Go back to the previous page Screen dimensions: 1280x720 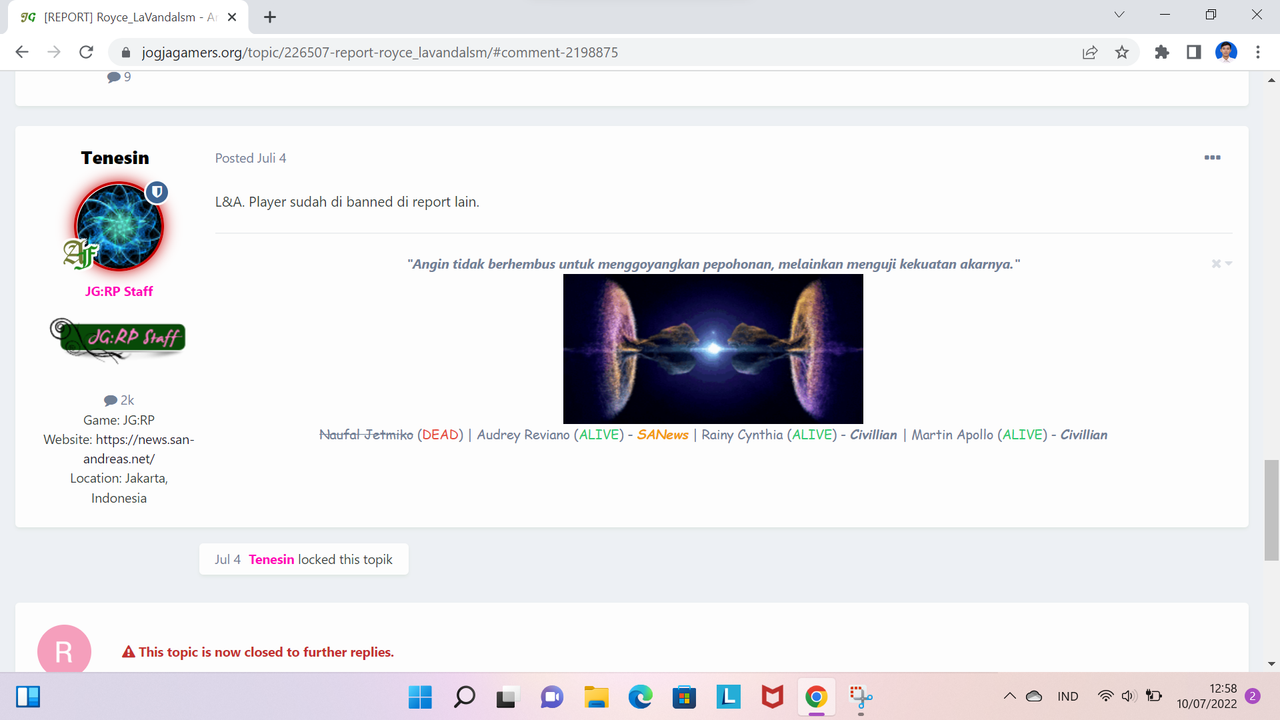point(22,52)
